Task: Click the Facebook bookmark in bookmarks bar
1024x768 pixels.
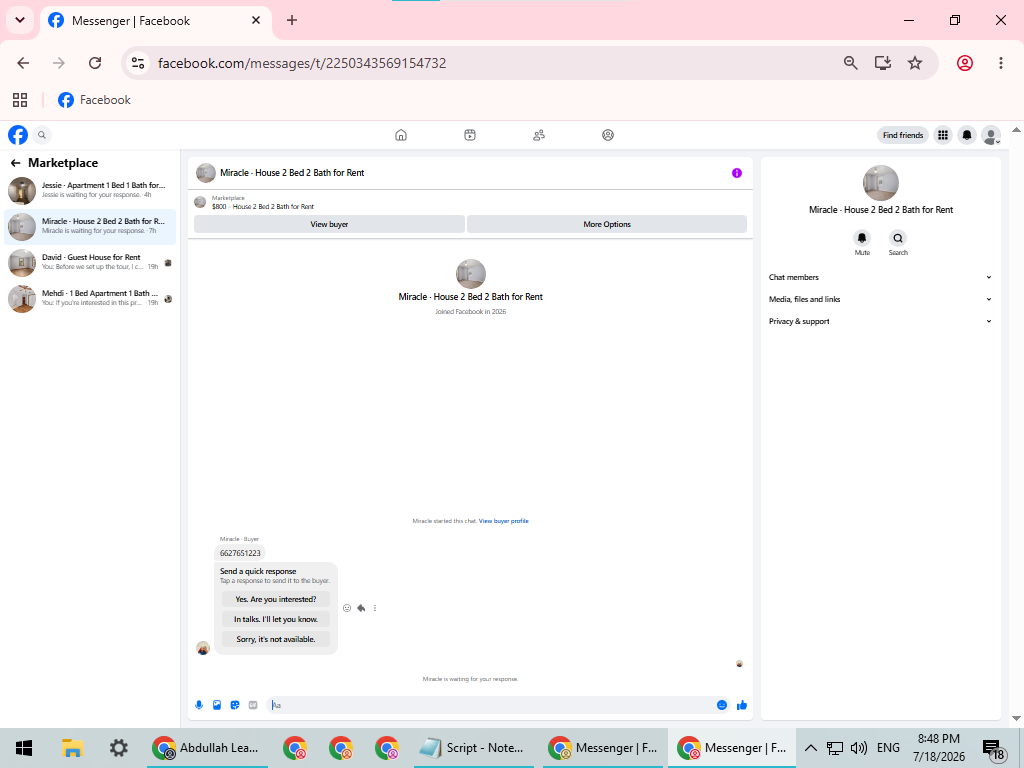Action: (x=95, y=100)
